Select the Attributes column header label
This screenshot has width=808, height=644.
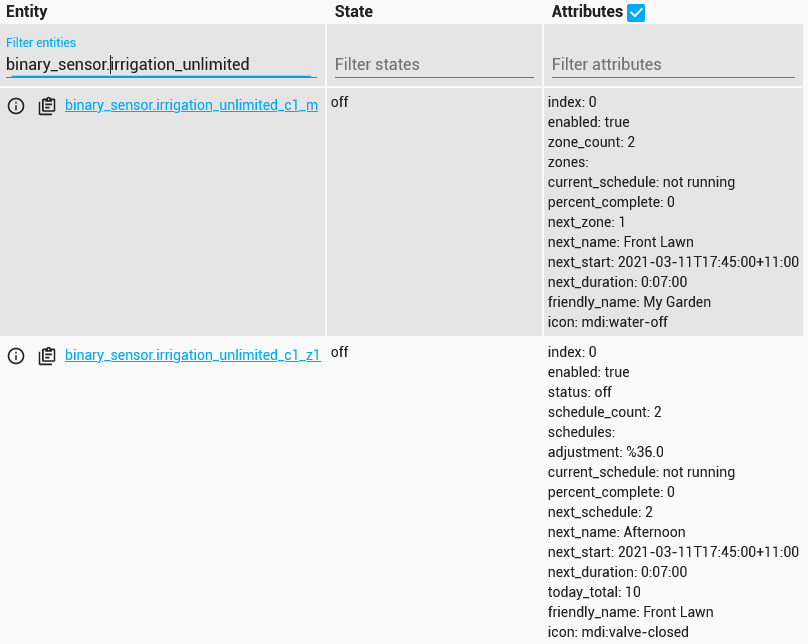[587, 11]
